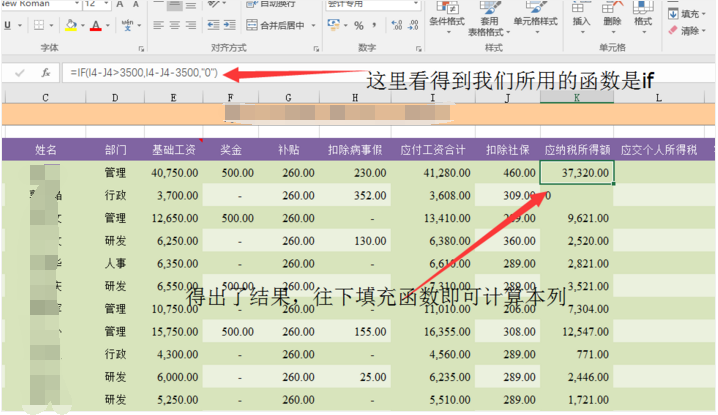The image size is (718, 415).
Task: Open underline style dropdown arrow
Action: pyautogui.click(x=20, y=26)
